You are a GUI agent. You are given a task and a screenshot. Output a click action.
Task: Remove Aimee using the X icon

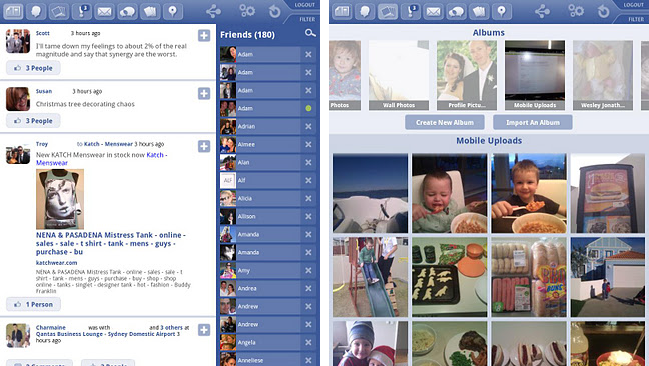pyautogui.click(x=308, y=144)
